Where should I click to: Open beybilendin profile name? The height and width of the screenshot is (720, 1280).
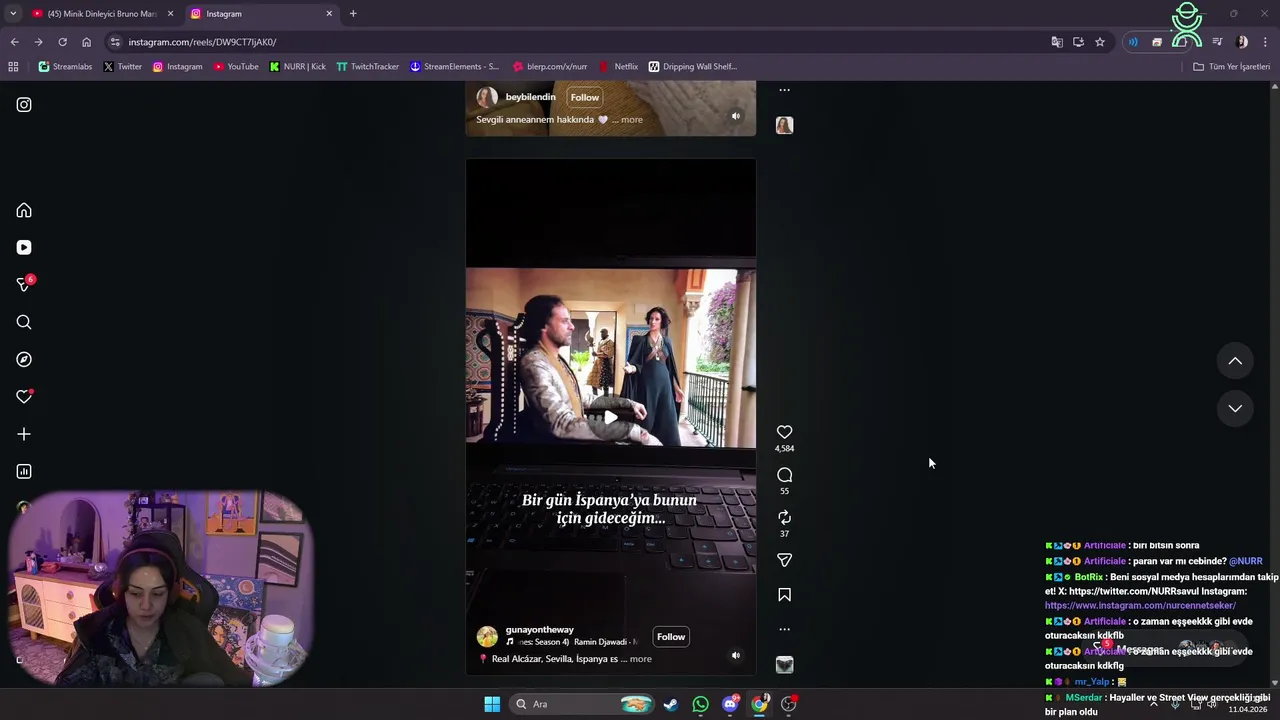[530, 97]
